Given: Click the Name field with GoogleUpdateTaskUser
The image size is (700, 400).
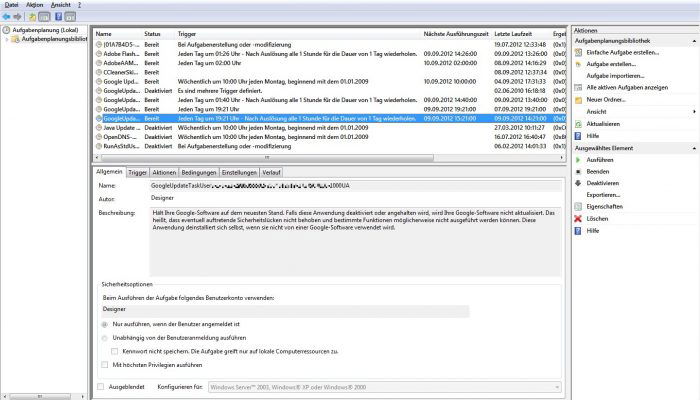Looking at the screenshot, I should 355,186.
